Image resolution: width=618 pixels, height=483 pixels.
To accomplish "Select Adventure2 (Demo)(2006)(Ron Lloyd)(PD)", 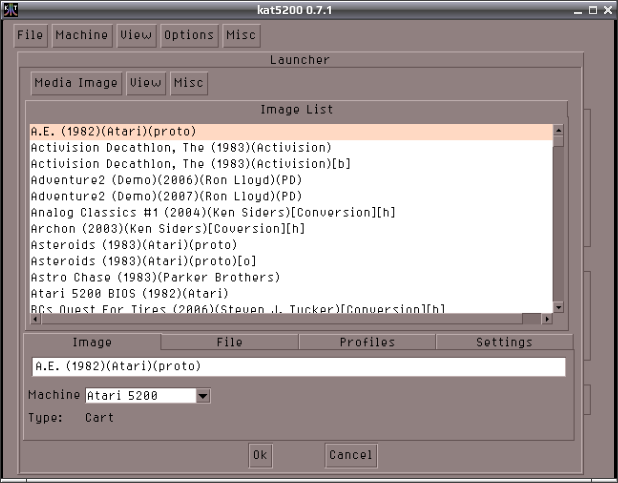I will tap(291, 180).
